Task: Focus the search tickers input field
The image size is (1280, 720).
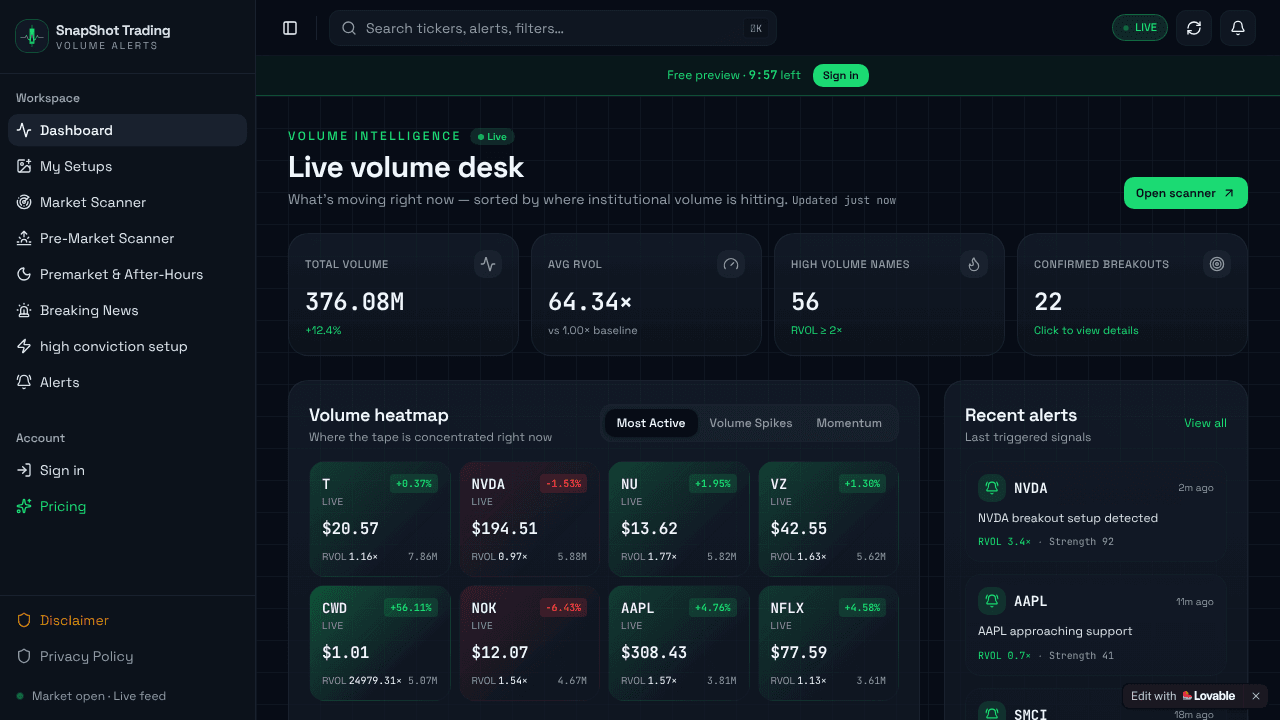Action: tap(553, 28)
